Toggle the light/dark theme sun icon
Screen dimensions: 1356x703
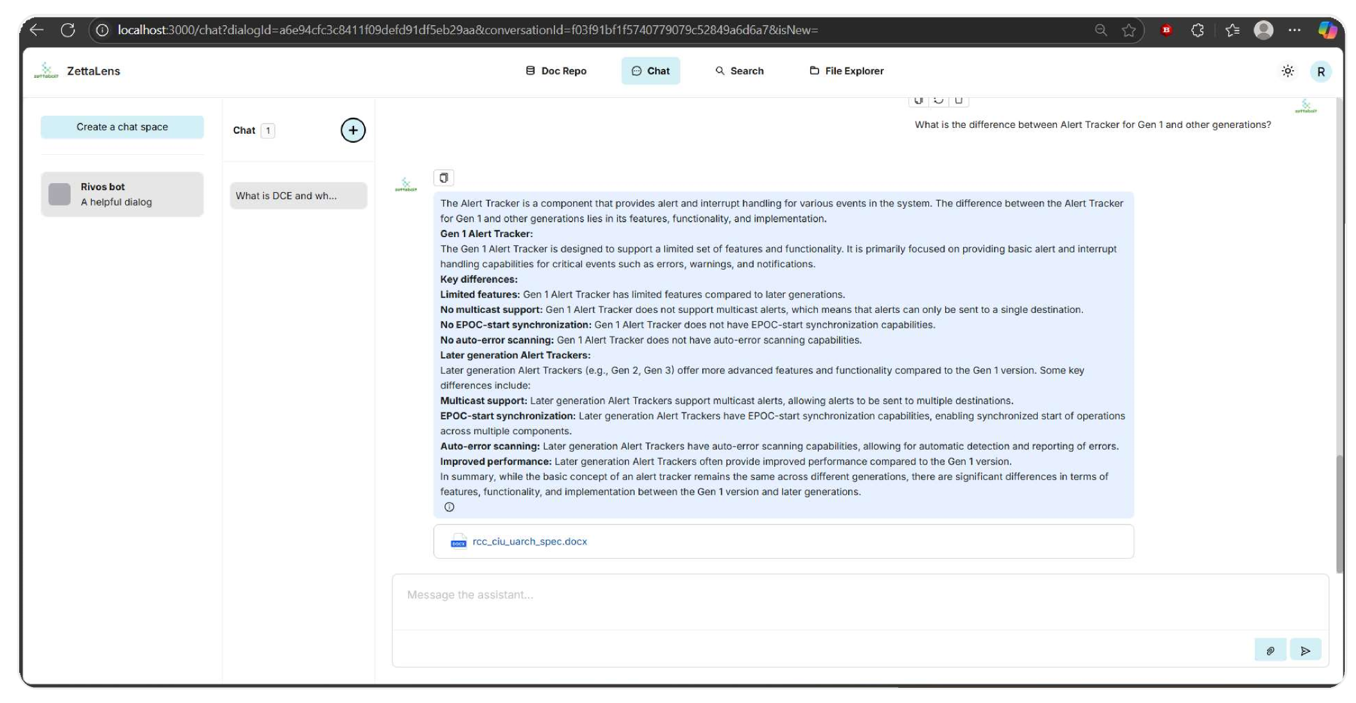coord(1287,71)
